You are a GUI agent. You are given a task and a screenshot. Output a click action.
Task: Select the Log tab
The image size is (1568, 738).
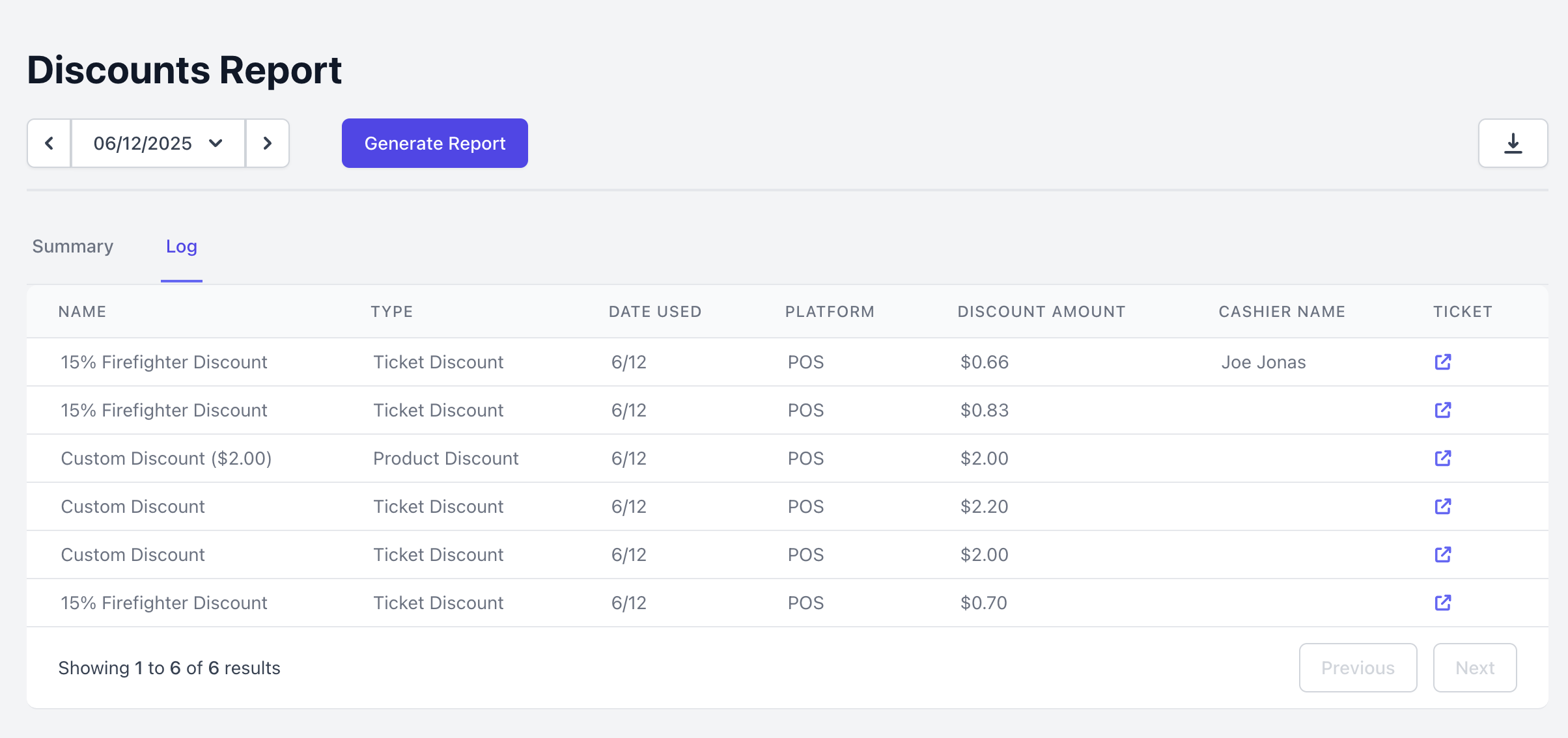tap(181, 247)
